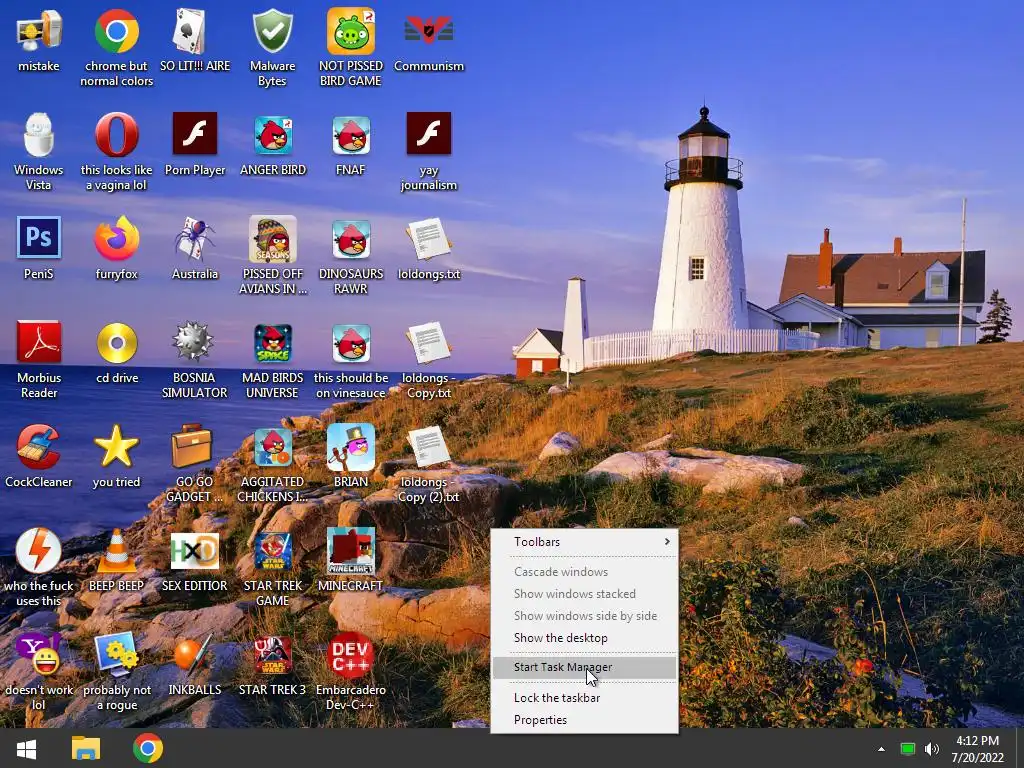Select the Malware Bytes shield icon
Screen dimensions: 1024x768
(x=272, y=32)
